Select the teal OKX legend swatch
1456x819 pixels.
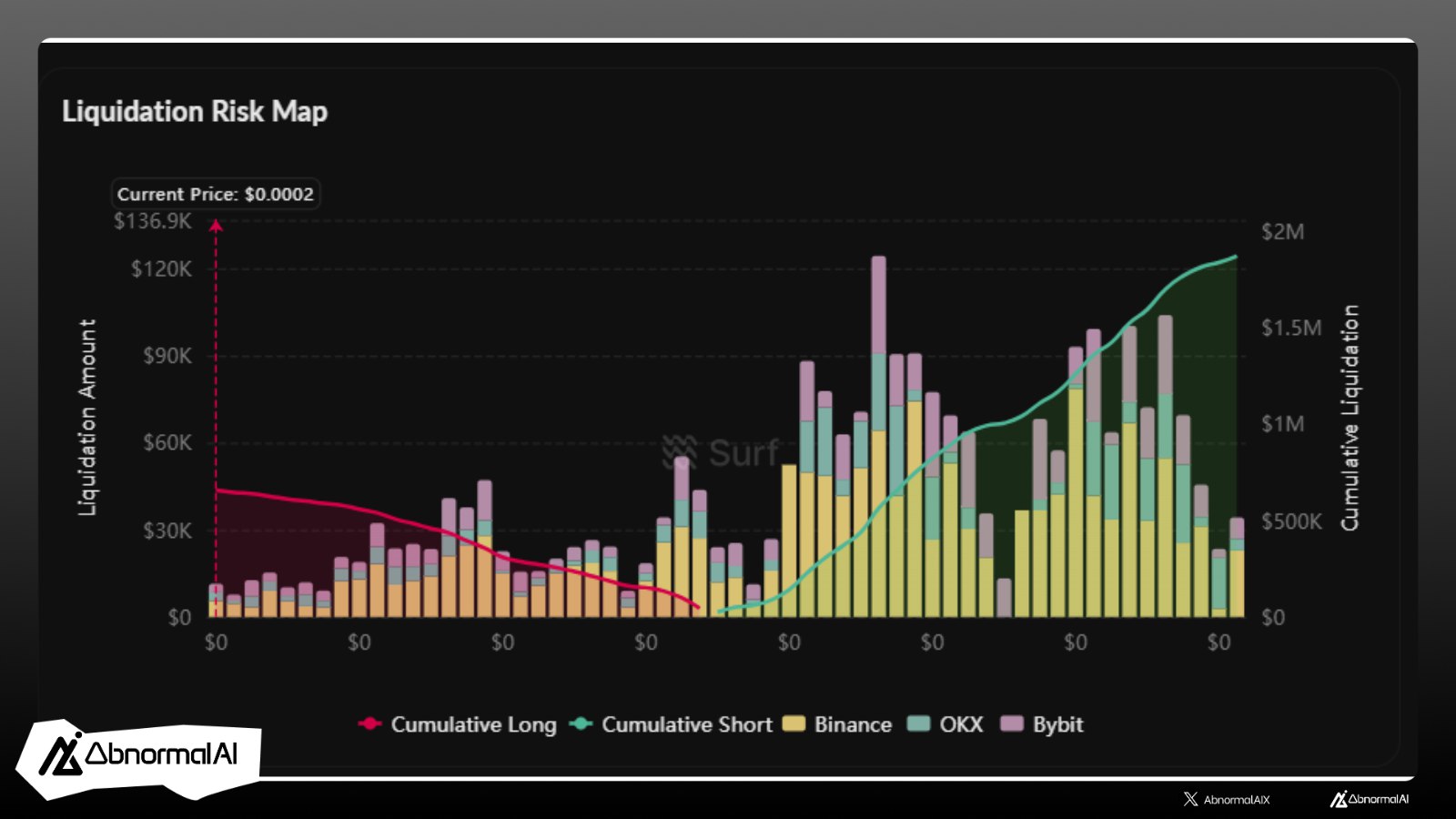tap(919, 724)
